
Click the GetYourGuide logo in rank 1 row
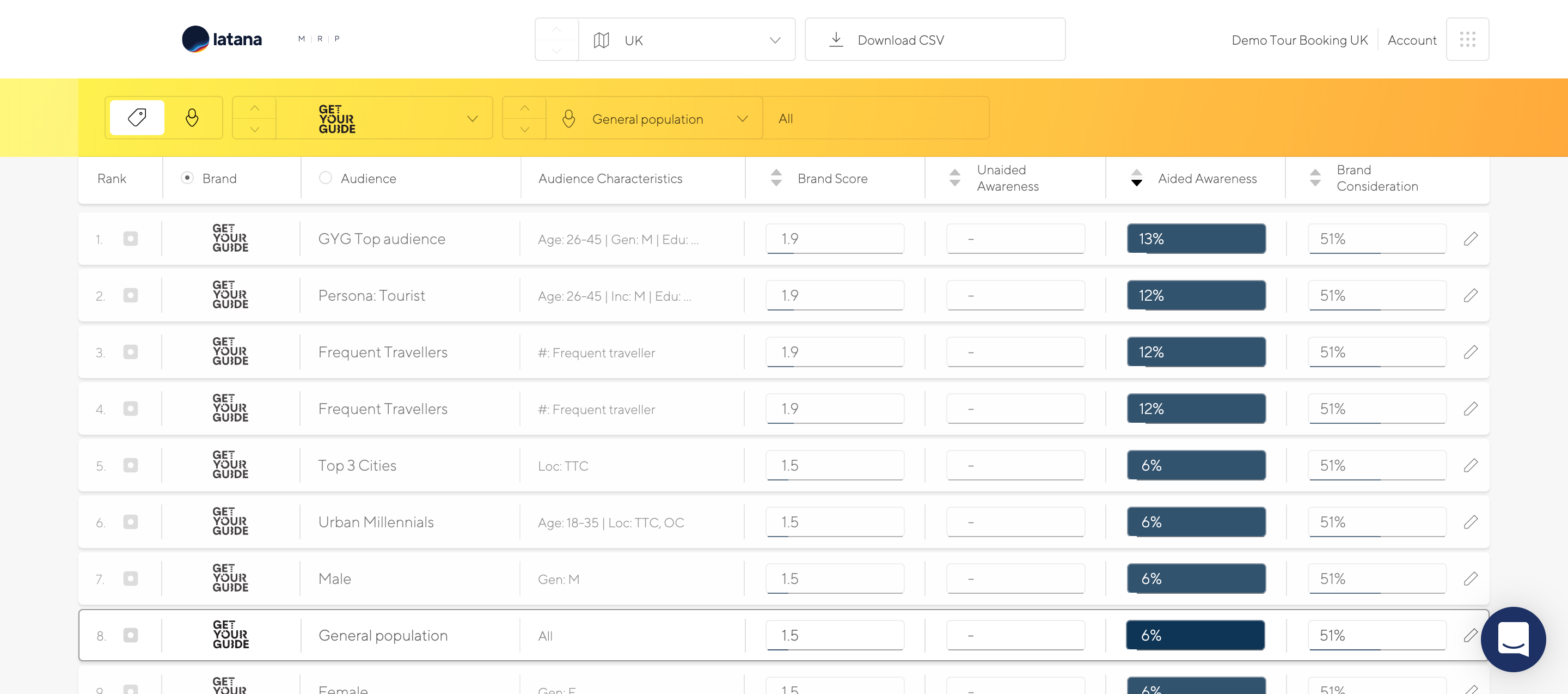[230, 238]
